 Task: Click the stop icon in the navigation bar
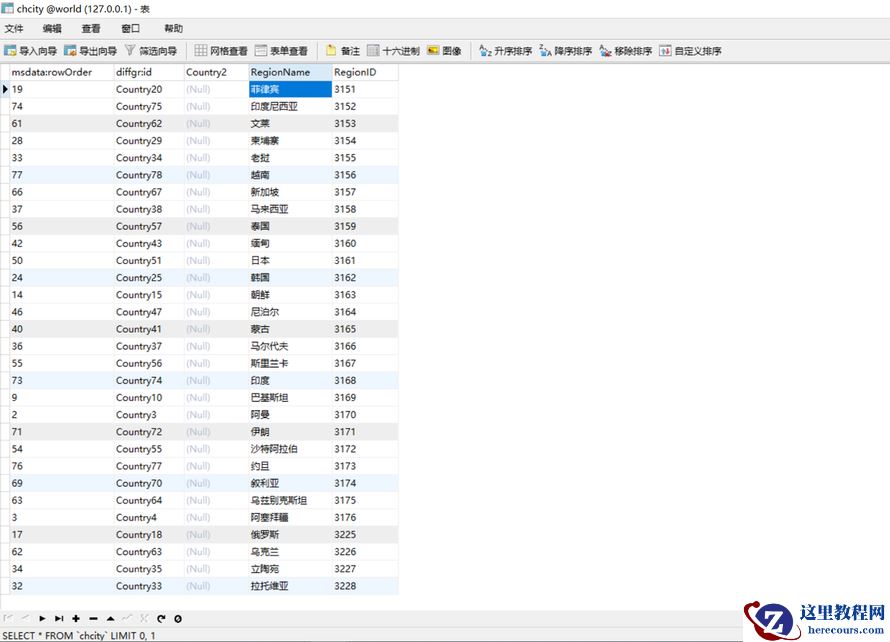(178, 619)
